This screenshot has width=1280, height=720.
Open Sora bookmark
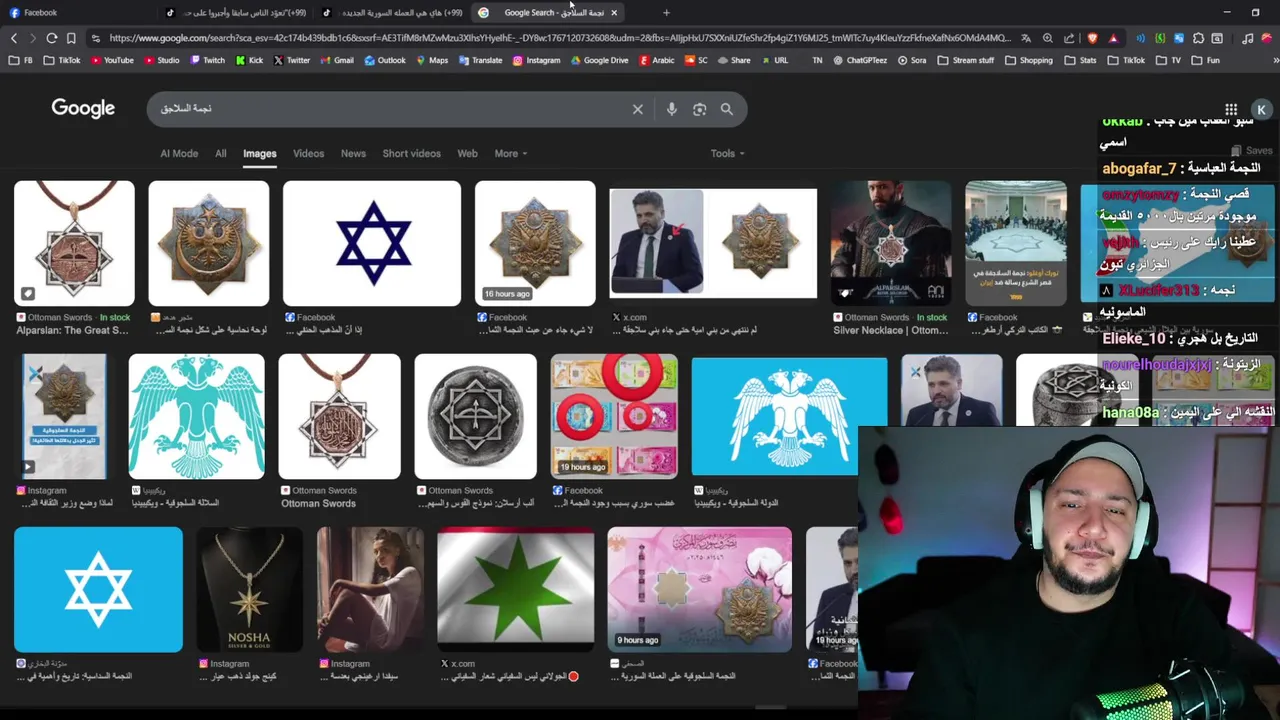click(x=912, y=60)
